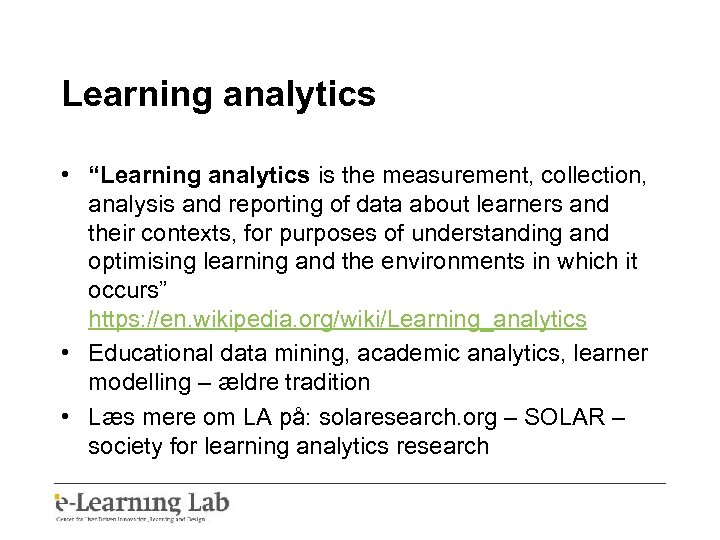Click the phrase 'modelling' in second bullet
Viewport: 720px width, 540px height.
pyautogui.click(x=135, y=382)
